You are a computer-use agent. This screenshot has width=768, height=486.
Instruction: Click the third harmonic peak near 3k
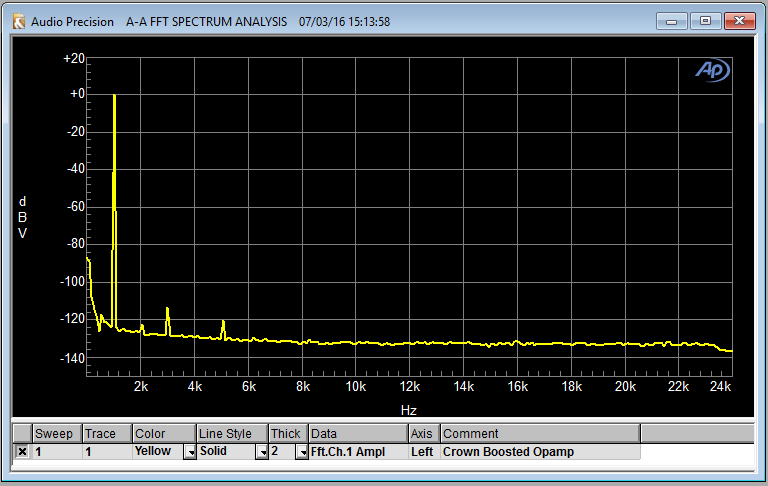tap(168, 321)
